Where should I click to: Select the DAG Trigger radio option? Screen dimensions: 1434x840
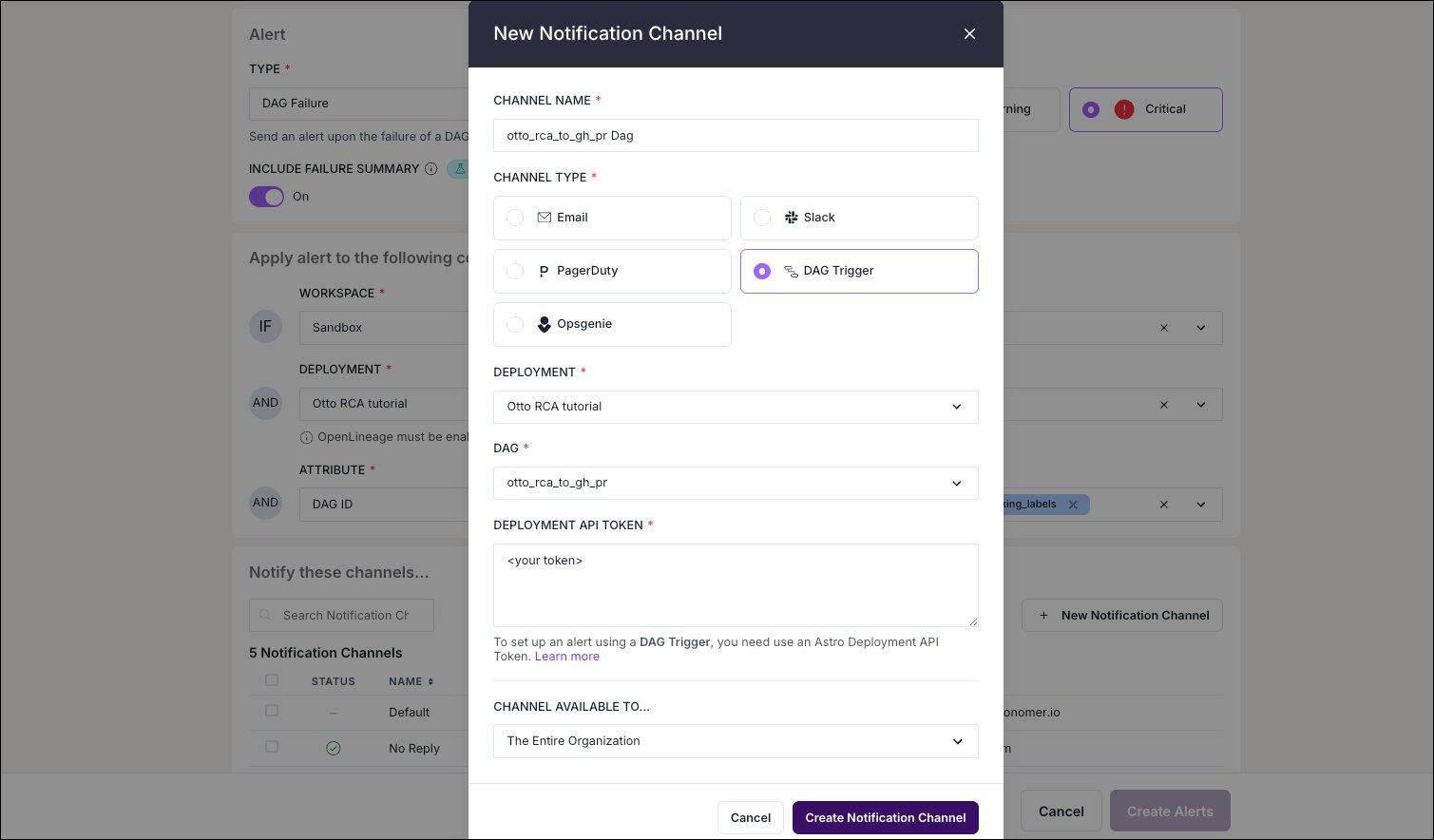point(762,271)
